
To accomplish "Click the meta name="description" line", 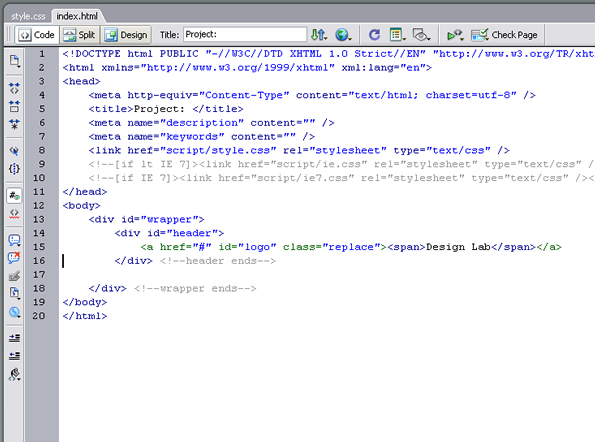I will point(211,123).
